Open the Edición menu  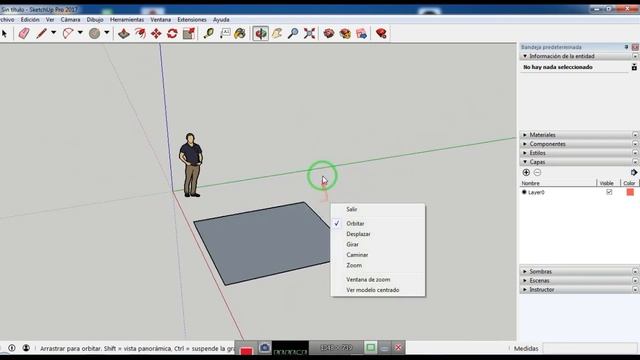click(x=30, y=20)
